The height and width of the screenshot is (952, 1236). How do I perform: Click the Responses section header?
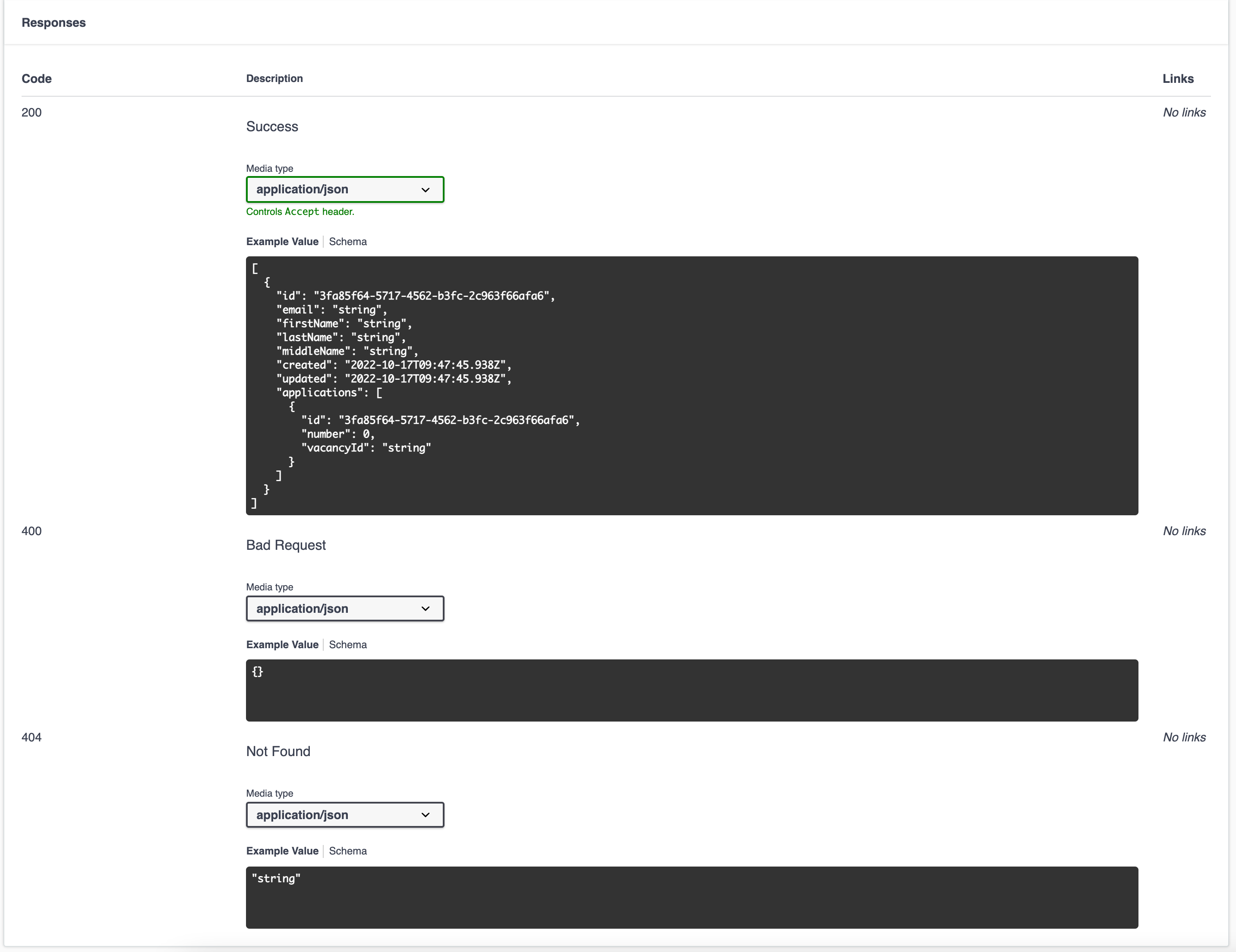point(54,22)
